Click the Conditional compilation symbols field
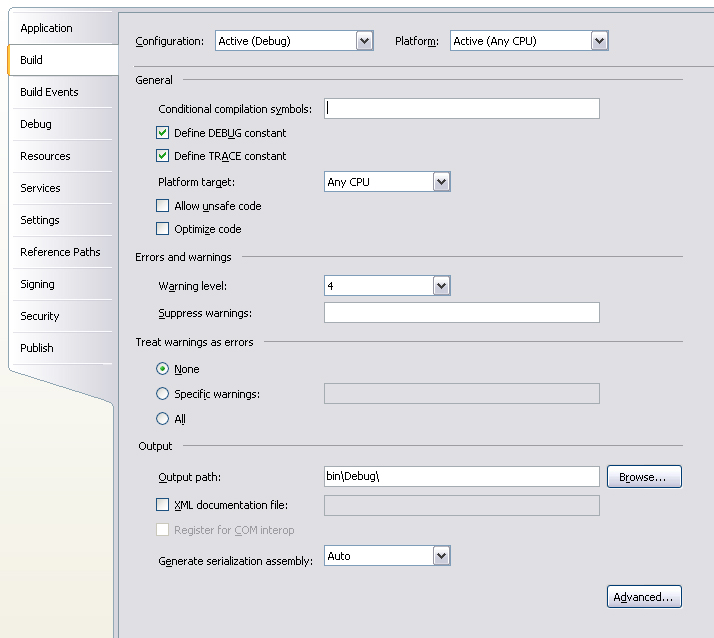This screenshot has width=714, height=638. point(462,109)
